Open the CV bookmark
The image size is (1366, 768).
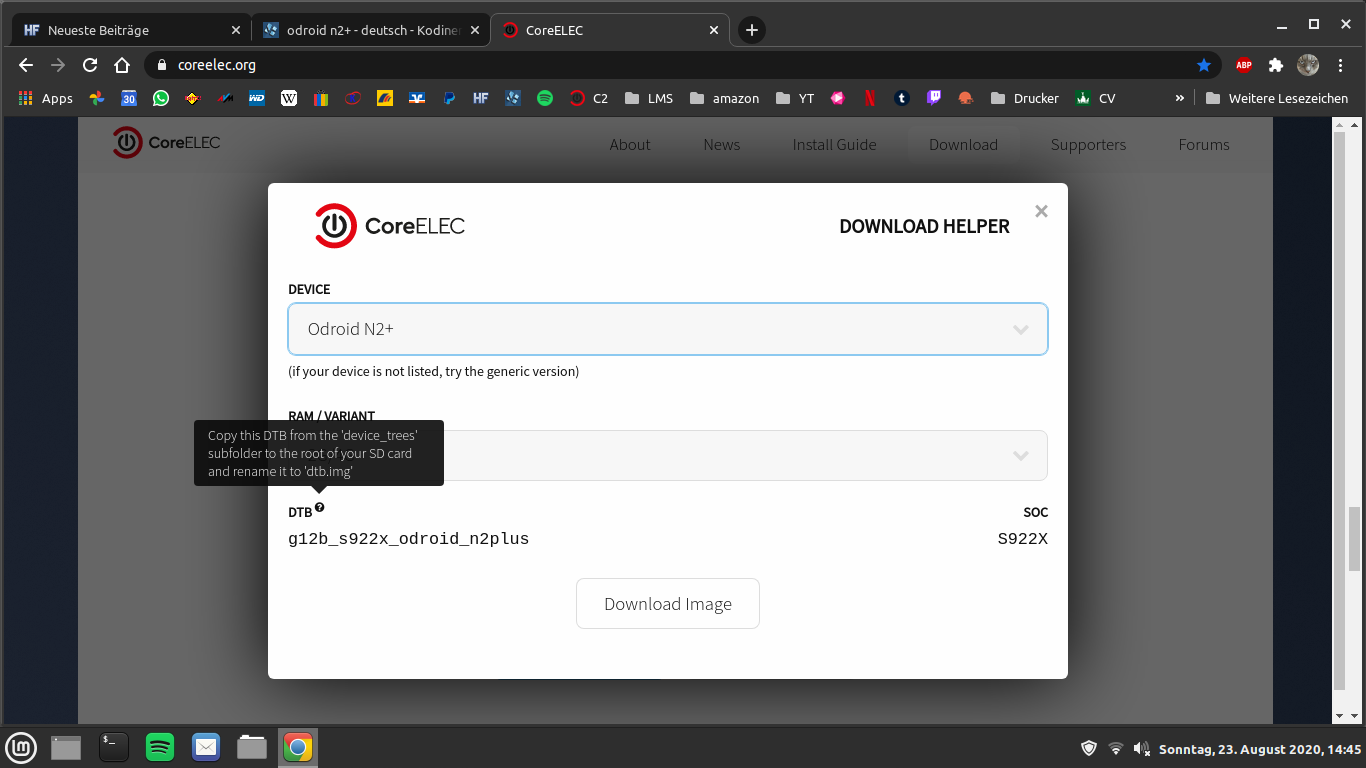click(1094, 98)
